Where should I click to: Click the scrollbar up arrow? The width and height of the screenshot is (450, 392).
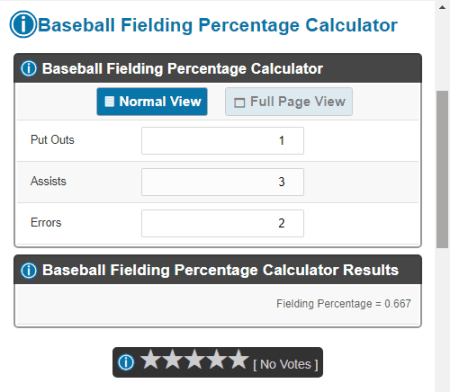(442, 7)
